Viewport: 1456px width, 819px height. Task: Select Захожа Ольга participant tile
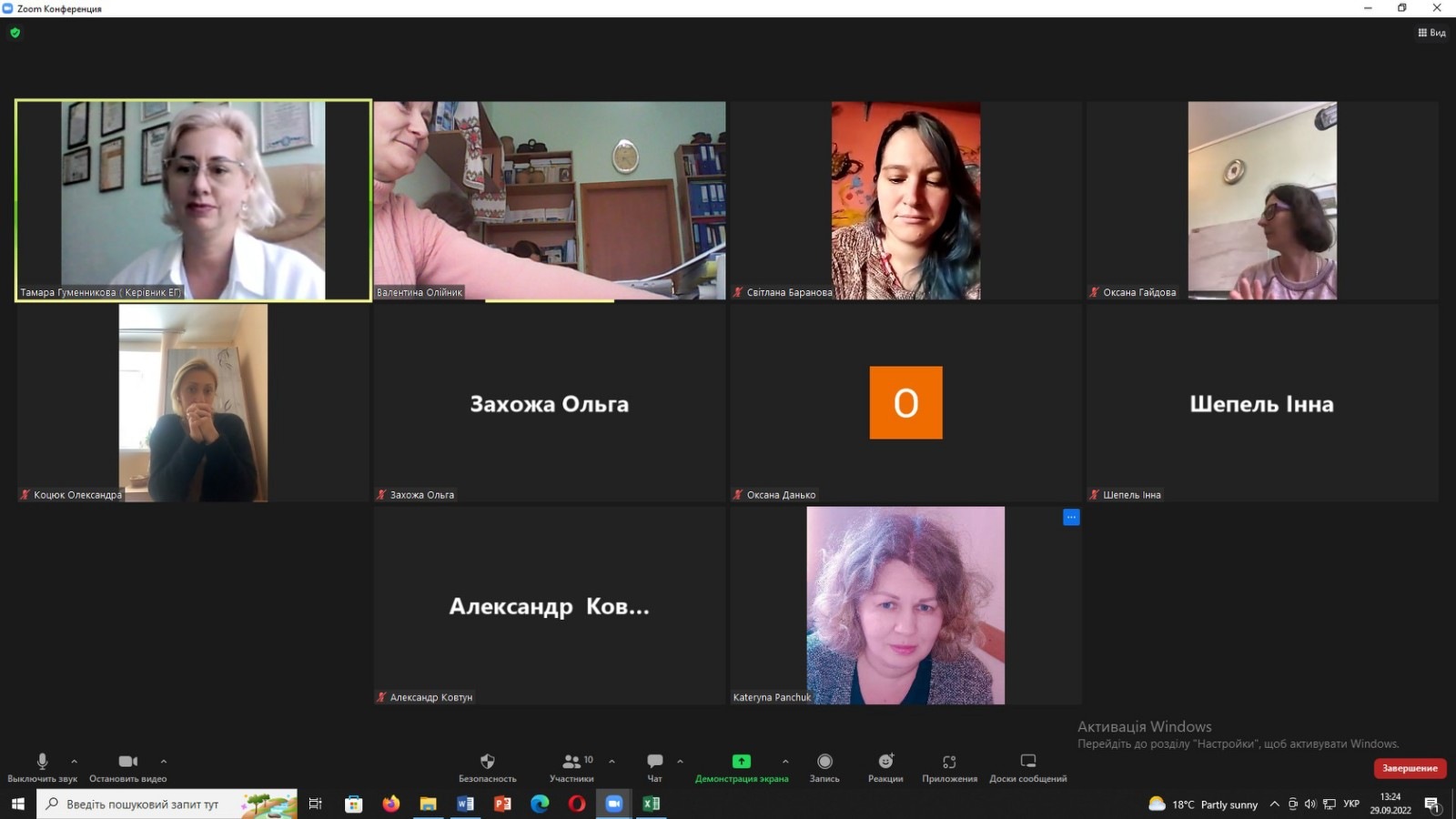pyautogui.click(x=550, y=403)
